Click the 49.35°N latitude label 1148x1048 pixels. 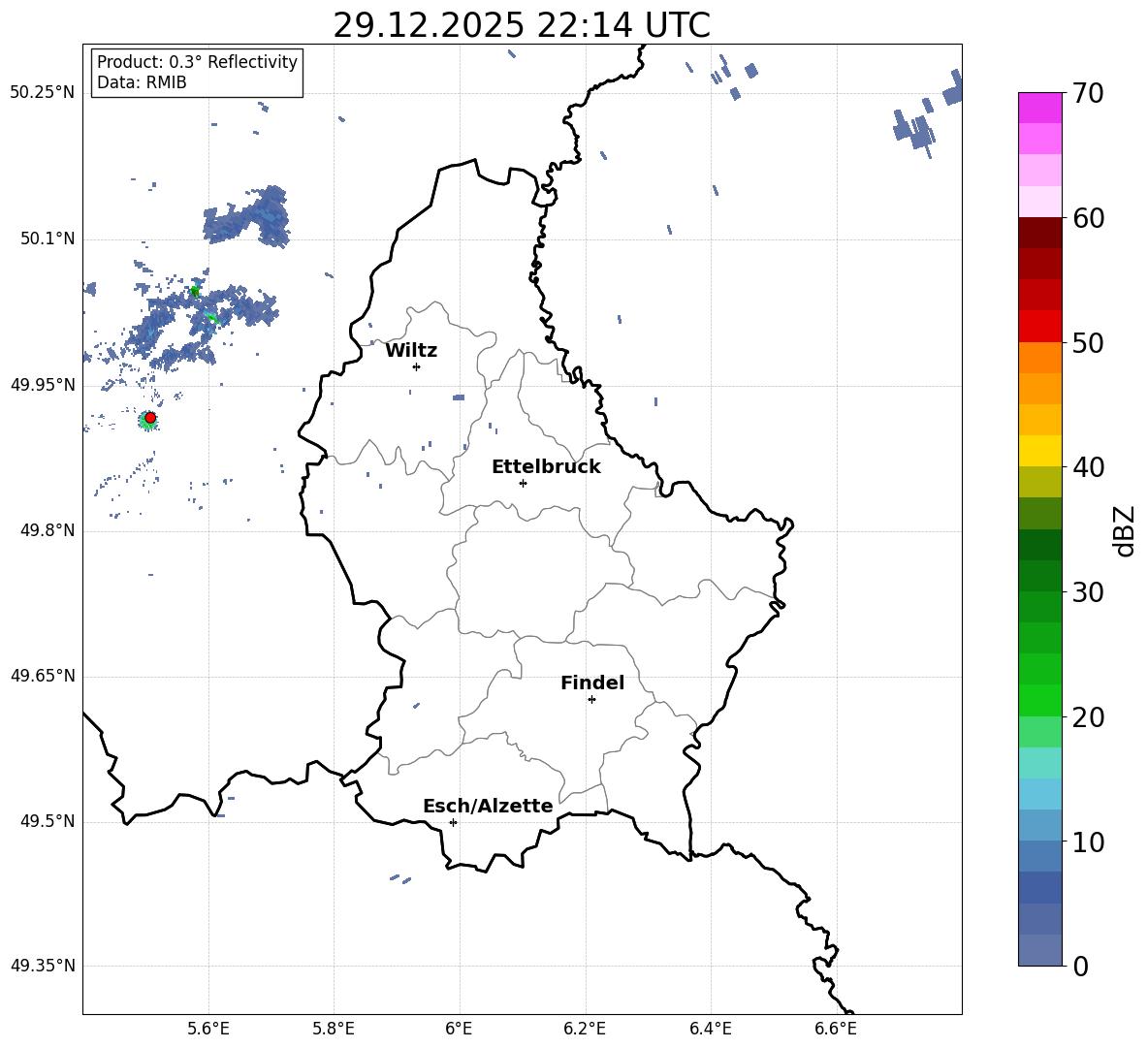click(43, 966)
